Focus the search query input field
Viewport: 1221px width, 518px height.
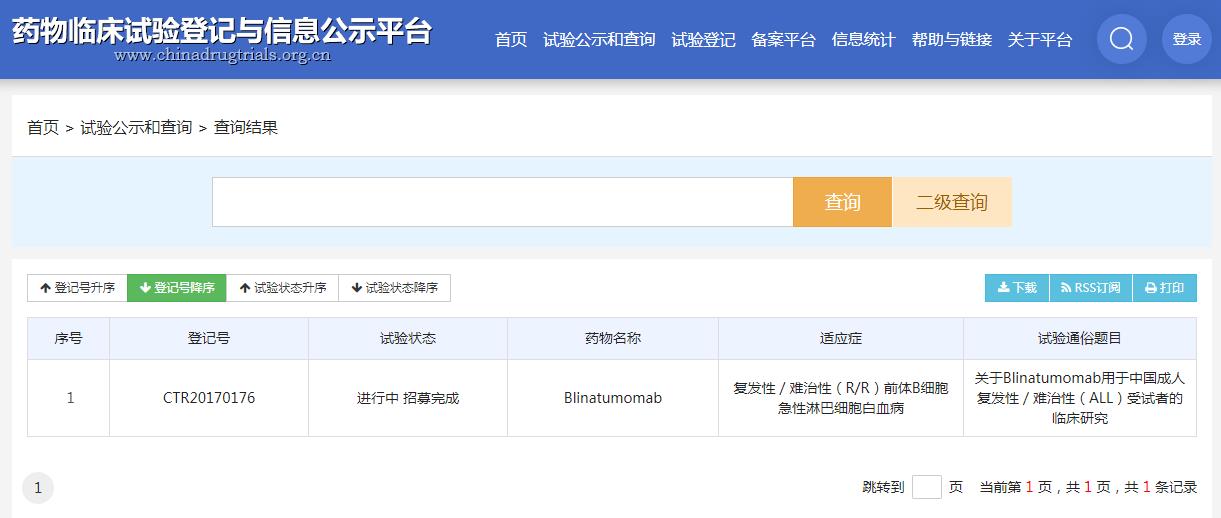[x=502, y=202]
